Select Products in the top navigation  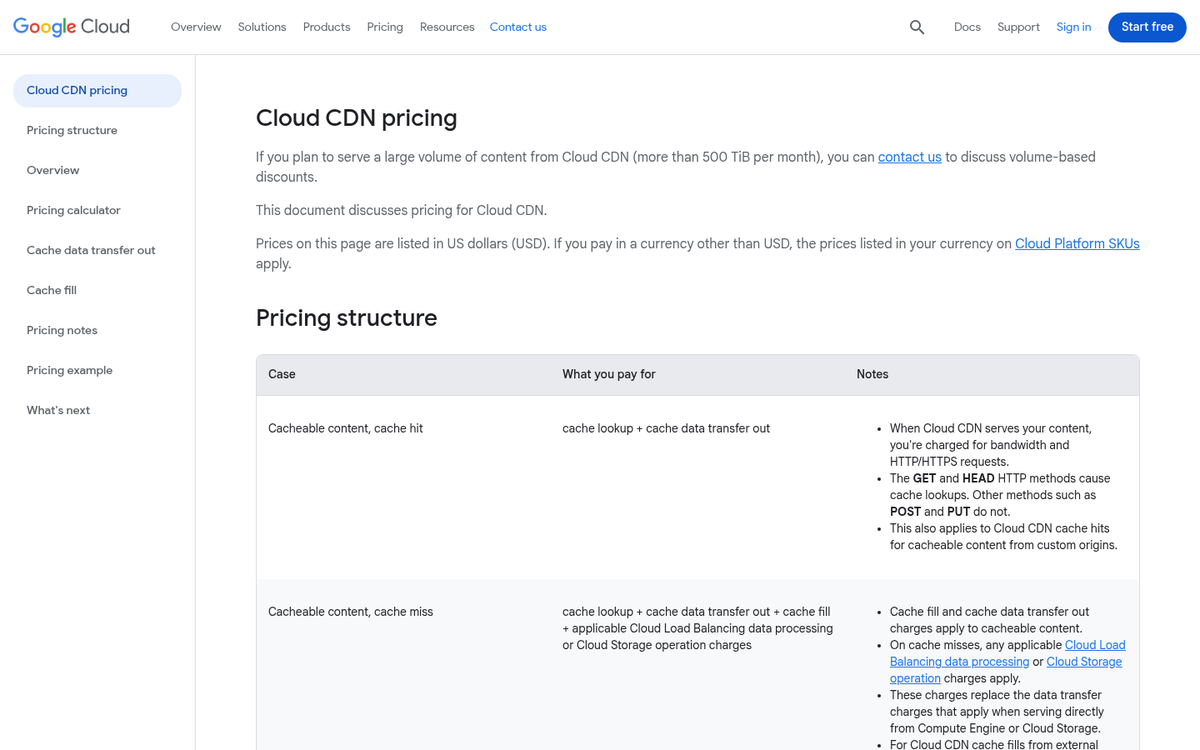326,27
